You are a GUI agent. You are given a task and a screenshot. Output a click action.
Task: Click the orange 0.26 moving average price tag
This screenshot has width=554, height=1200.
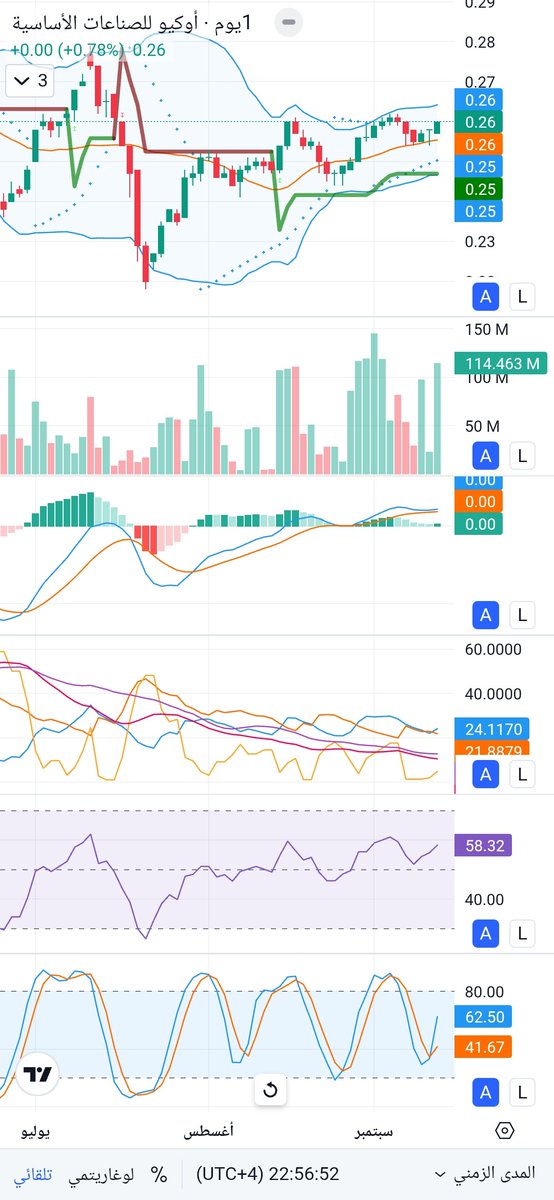pos(479,144)
